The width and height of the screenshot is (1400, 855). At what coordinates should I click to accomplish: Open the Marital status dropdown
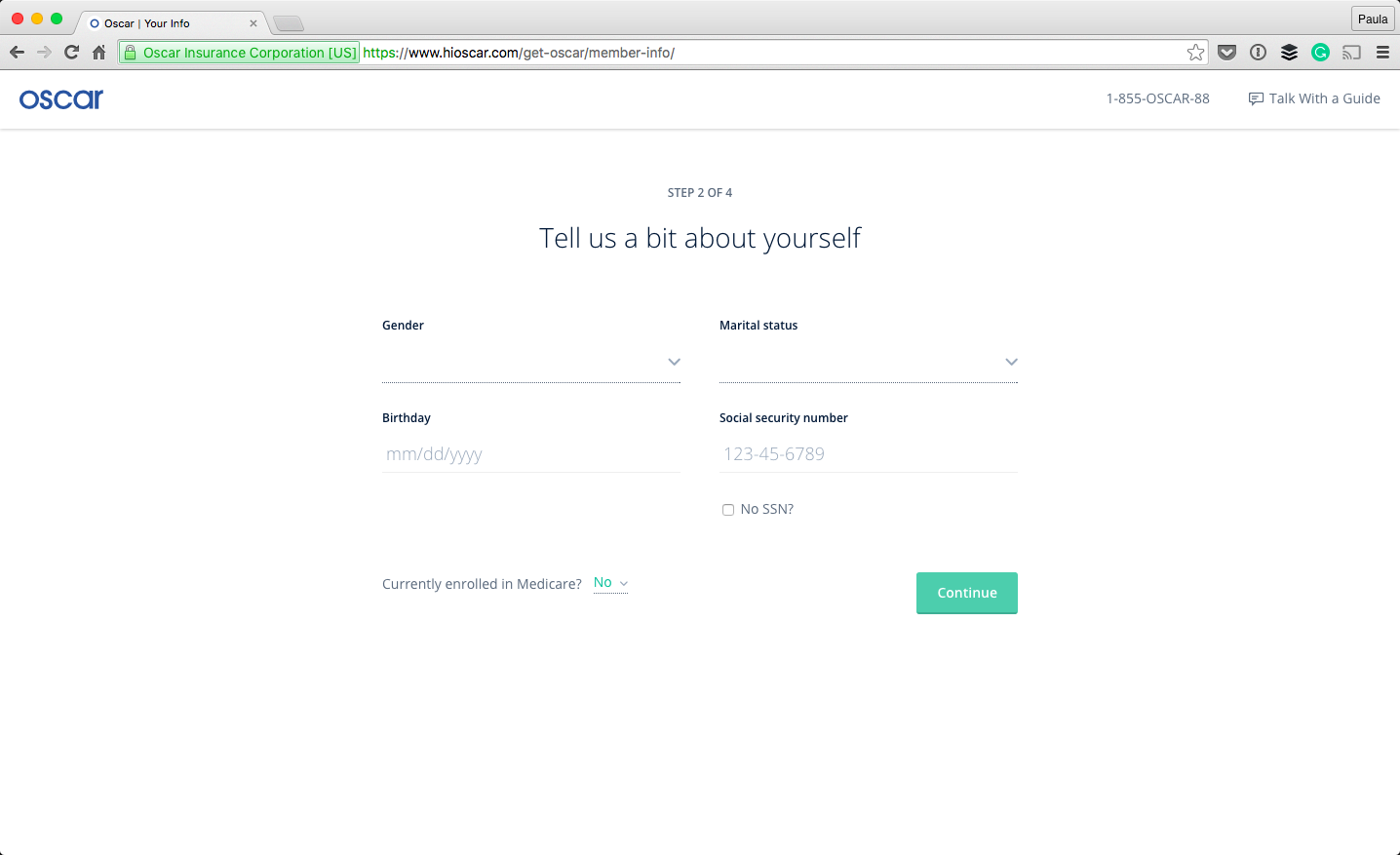pos(869,362)
